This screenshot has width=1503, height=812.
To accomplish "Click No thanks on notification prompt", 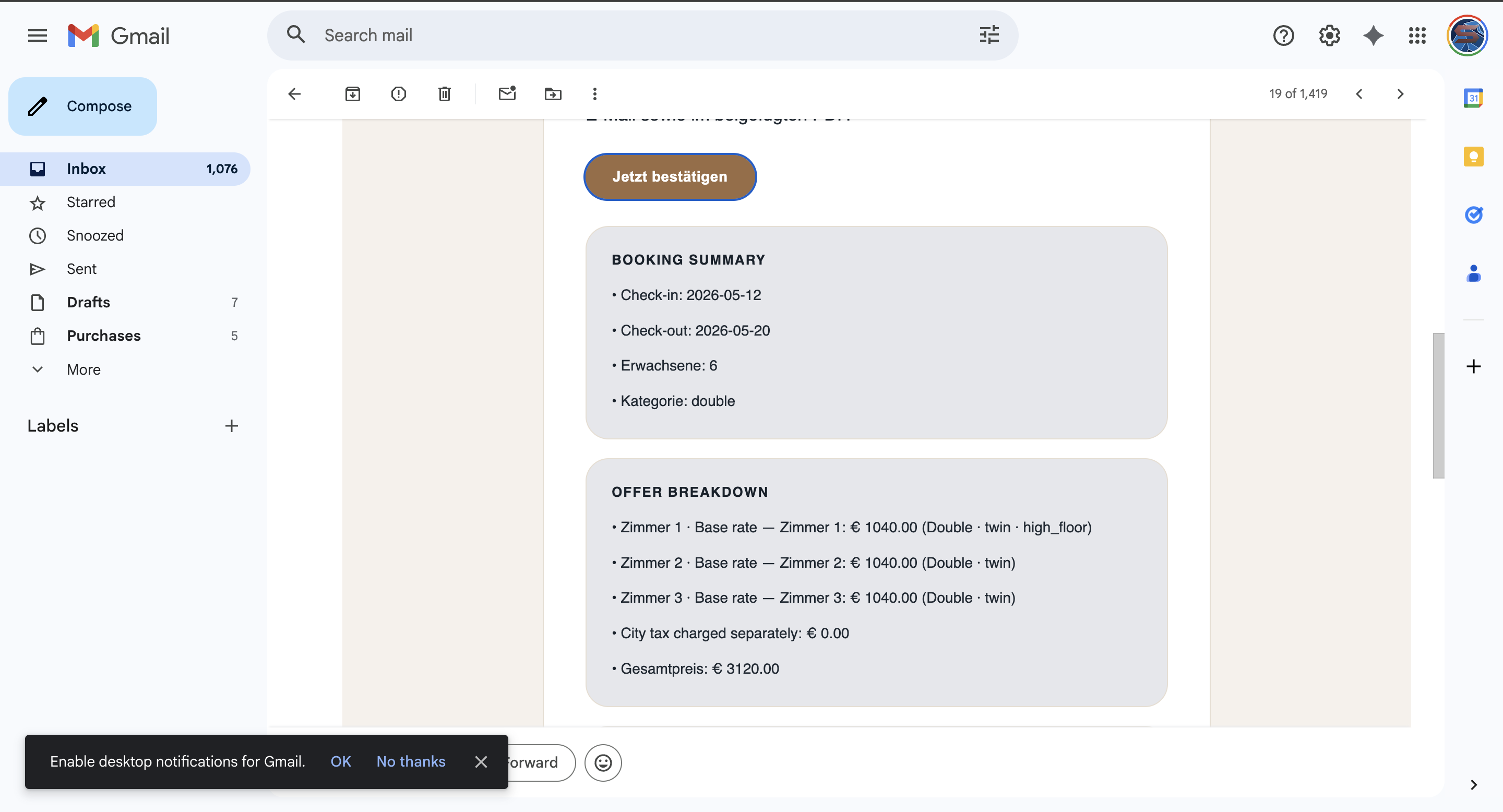I will click(411, 762).
